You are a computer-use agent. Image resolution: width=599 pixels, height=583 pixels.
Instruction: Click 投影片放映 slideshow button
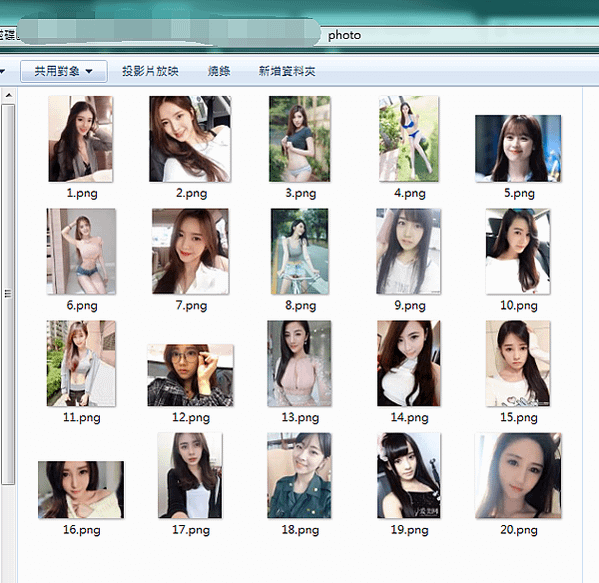point(150,71)
